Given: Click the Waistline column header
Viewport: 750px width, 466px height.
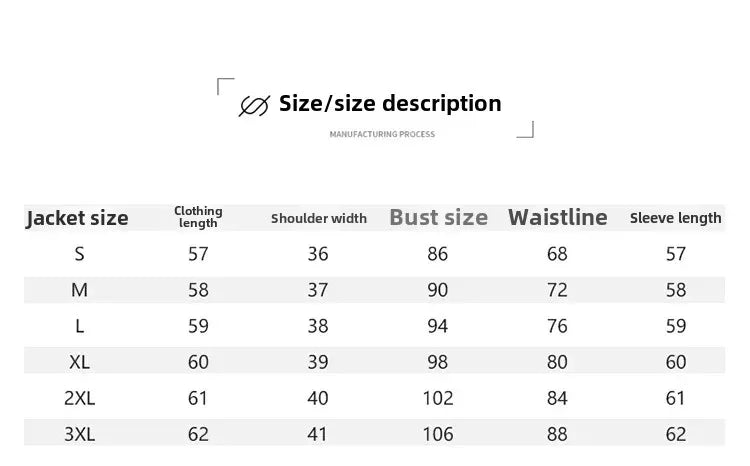Looking at the screenshot, I should (x=557, y=217).
